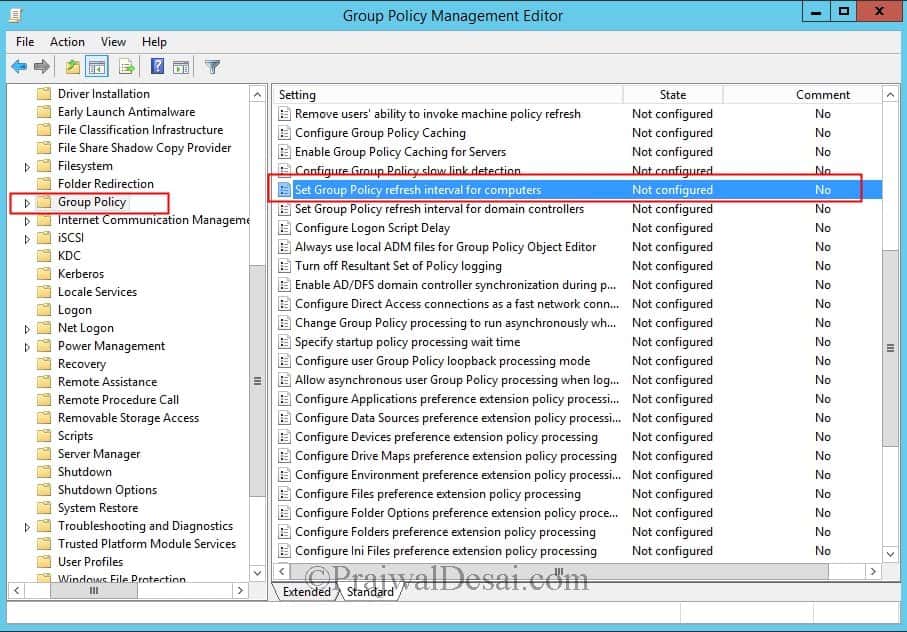Image resolution: width=907 pixels, height=632 pixels.
Task: Click the folder icon next to Shutdown Options
Action: [x=44, y=490]
